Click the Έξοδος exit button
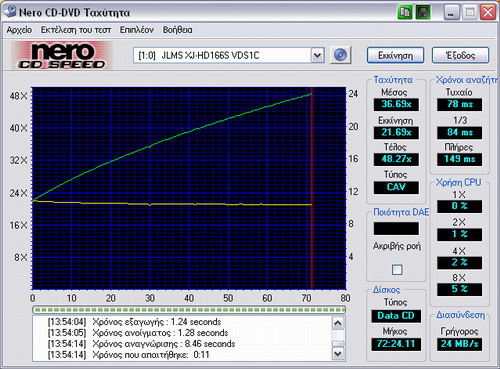Image resolution: width=500 pixels, height=369 pixels. click(460, 55)
